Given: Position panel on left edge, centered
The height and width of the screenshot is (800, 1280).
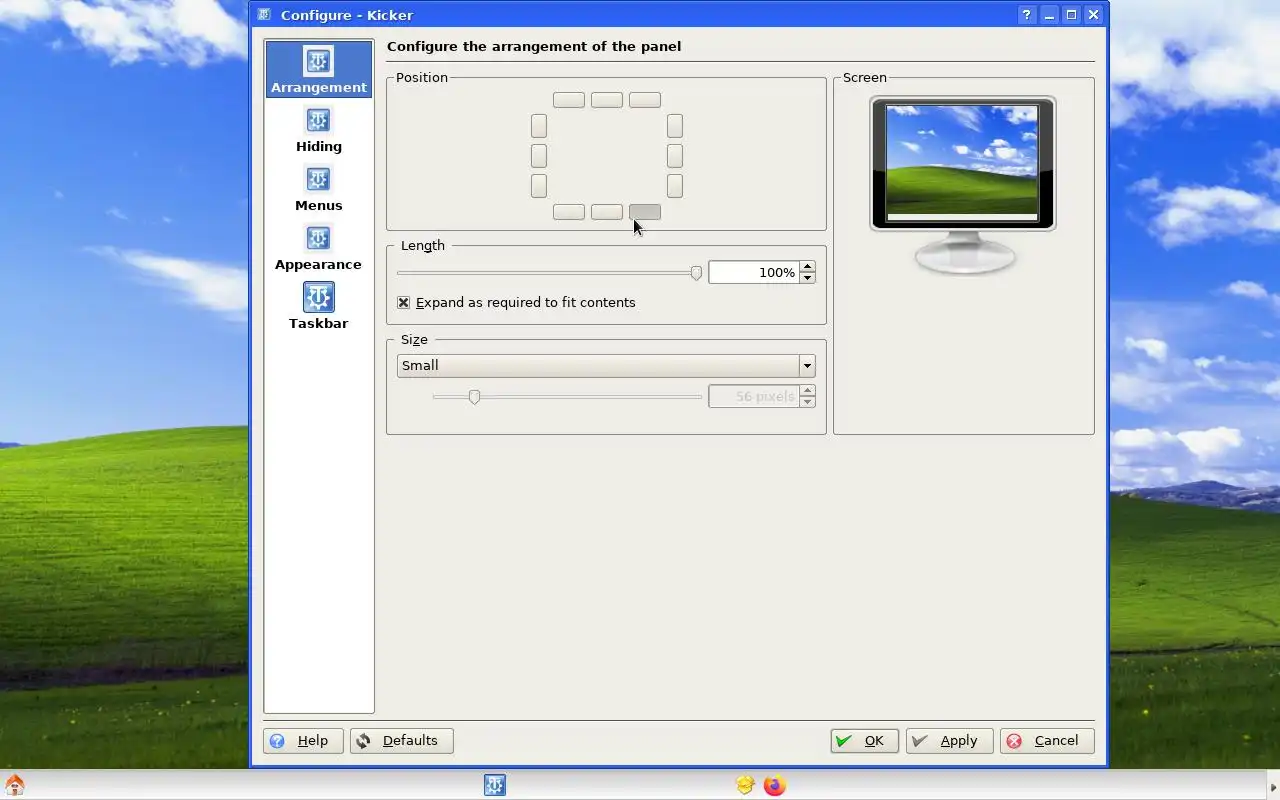Looking at the screenshot, I should click(539, 156).
